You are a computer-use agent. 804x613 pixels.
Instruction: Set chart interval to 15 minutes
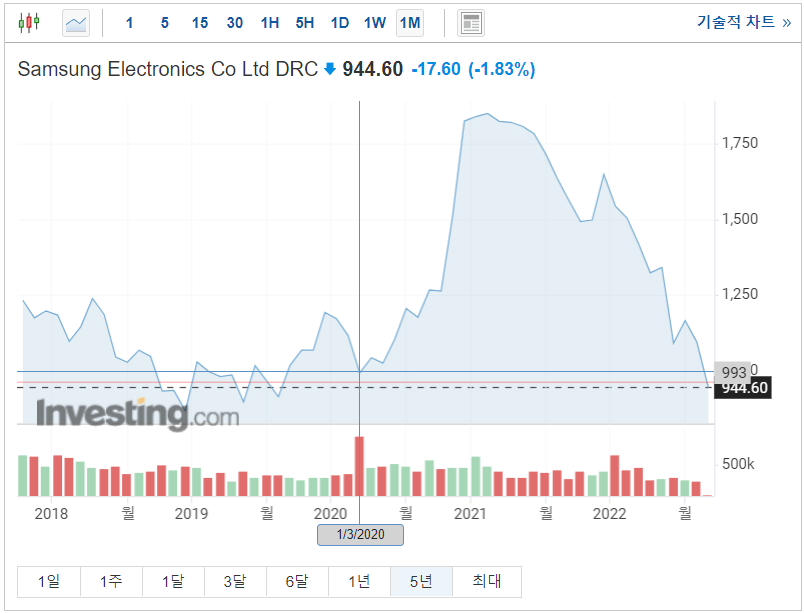point(199,23)
